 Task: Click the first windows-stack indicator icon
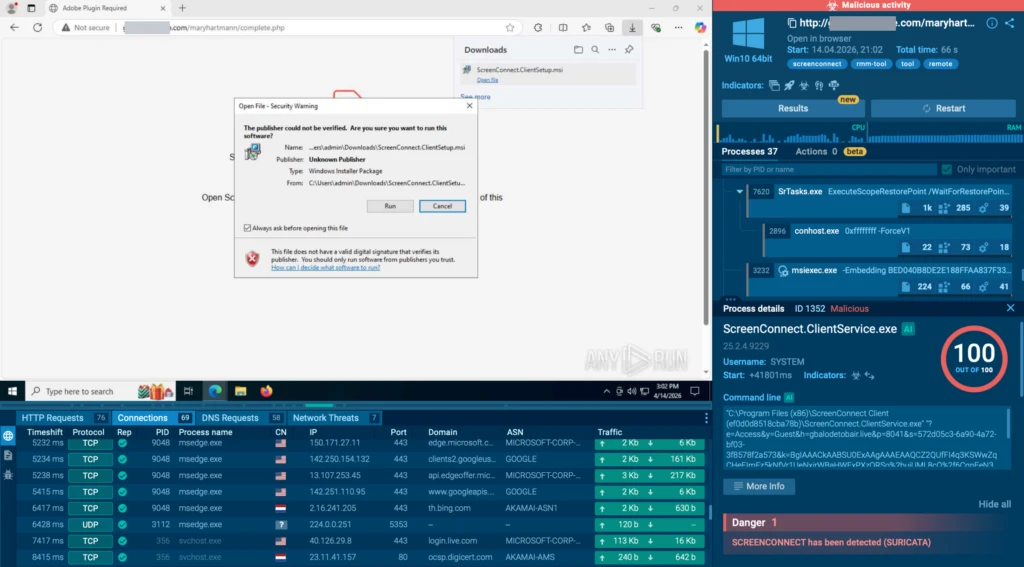pos(774,86)
